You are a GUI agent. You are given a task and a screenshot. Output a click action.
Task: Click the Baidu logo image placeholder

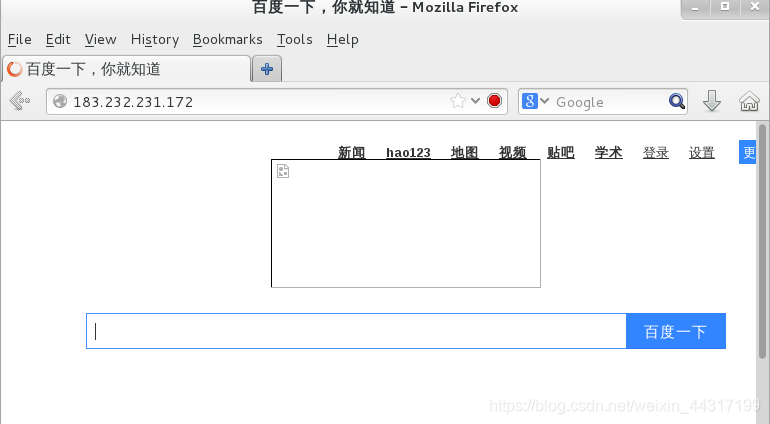coord(406,224)
